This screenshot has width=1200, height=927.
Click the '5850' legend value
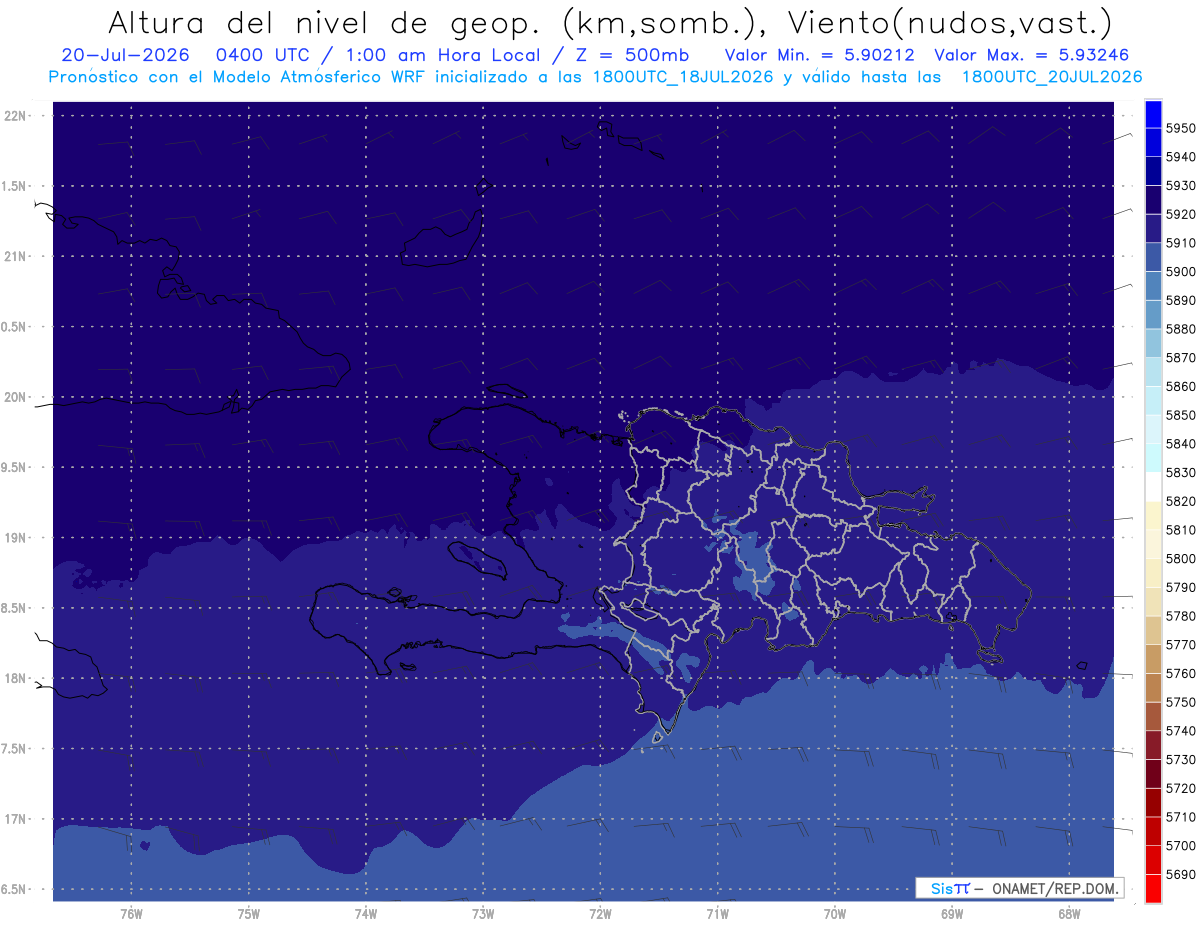point(1181,415)
